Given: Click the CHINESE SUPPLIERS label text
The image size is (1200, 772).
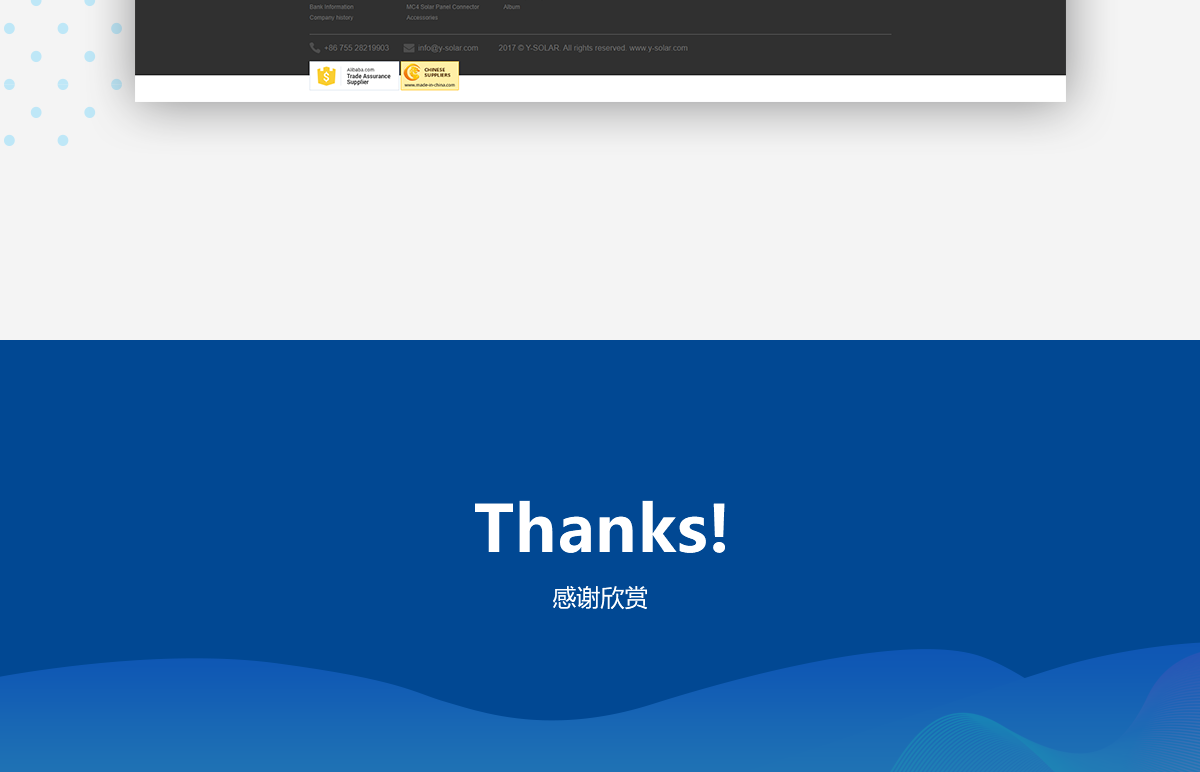Looking at the screenshot, I should click(x=437, y=72).
